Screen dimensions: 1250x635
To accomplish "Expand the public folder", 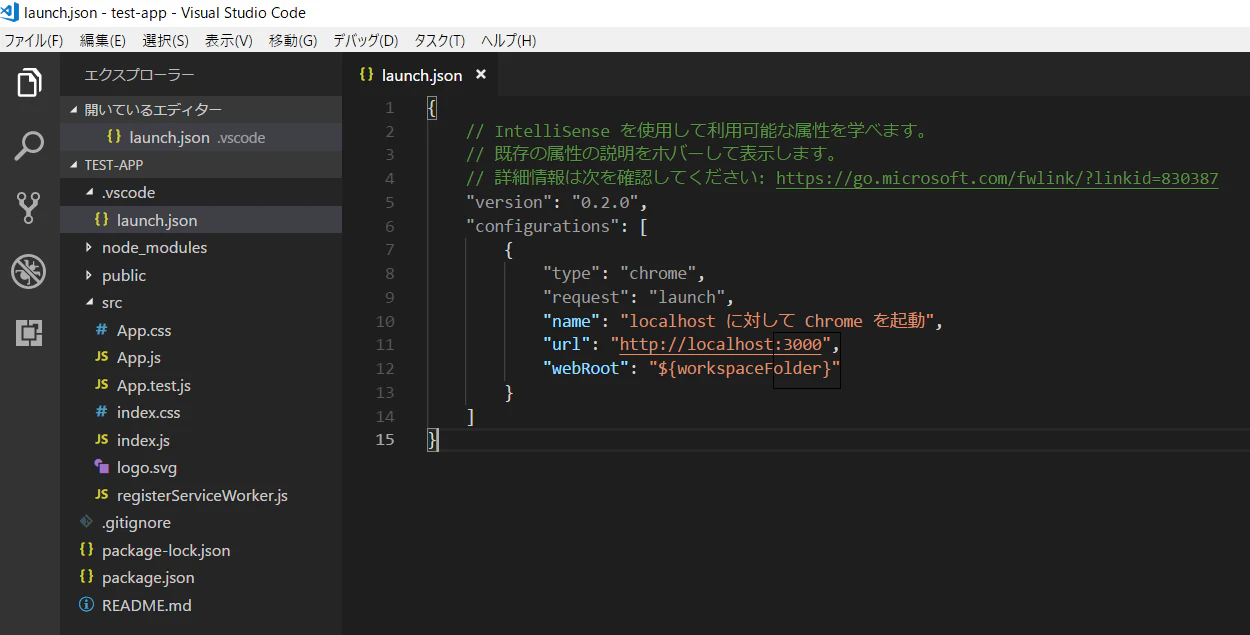I will pyautogui.click(x=89, y=275).
